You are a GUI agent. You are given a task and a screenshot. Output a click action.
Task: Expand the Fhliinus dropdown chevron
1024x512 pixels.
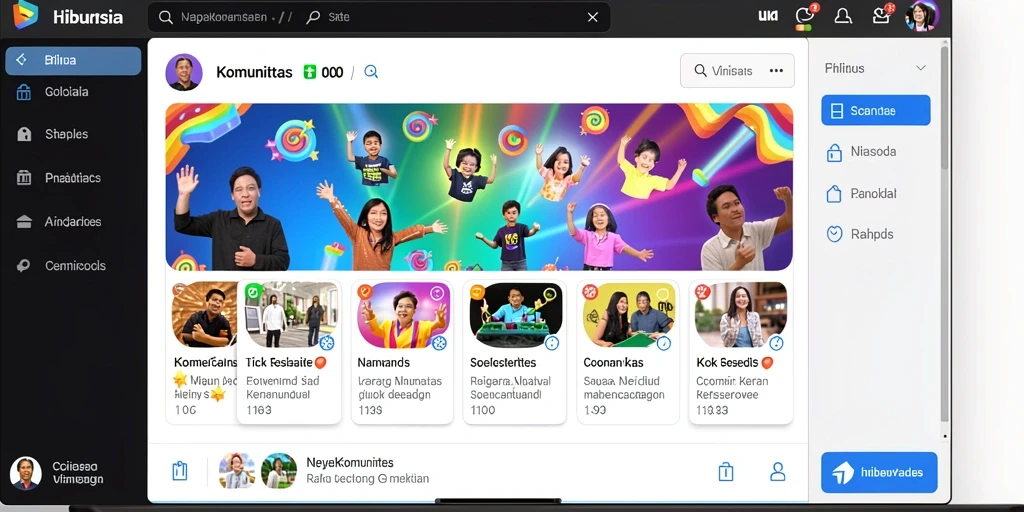pos(921,68)
